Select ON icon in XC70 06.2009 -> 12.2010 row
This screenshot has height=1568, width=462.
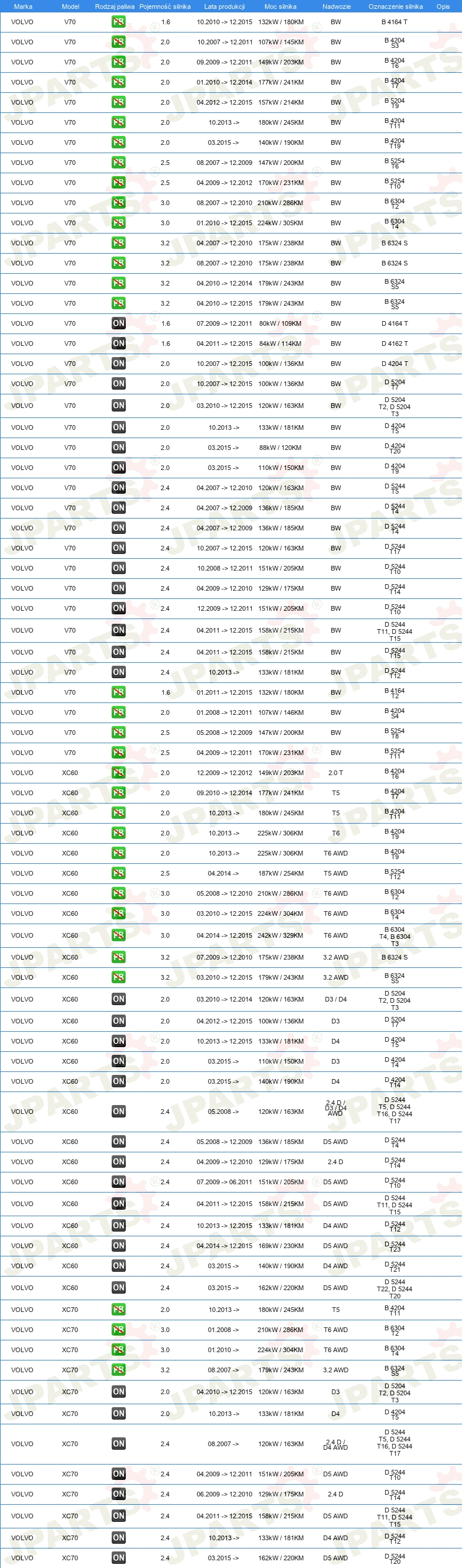point(119,1494)
